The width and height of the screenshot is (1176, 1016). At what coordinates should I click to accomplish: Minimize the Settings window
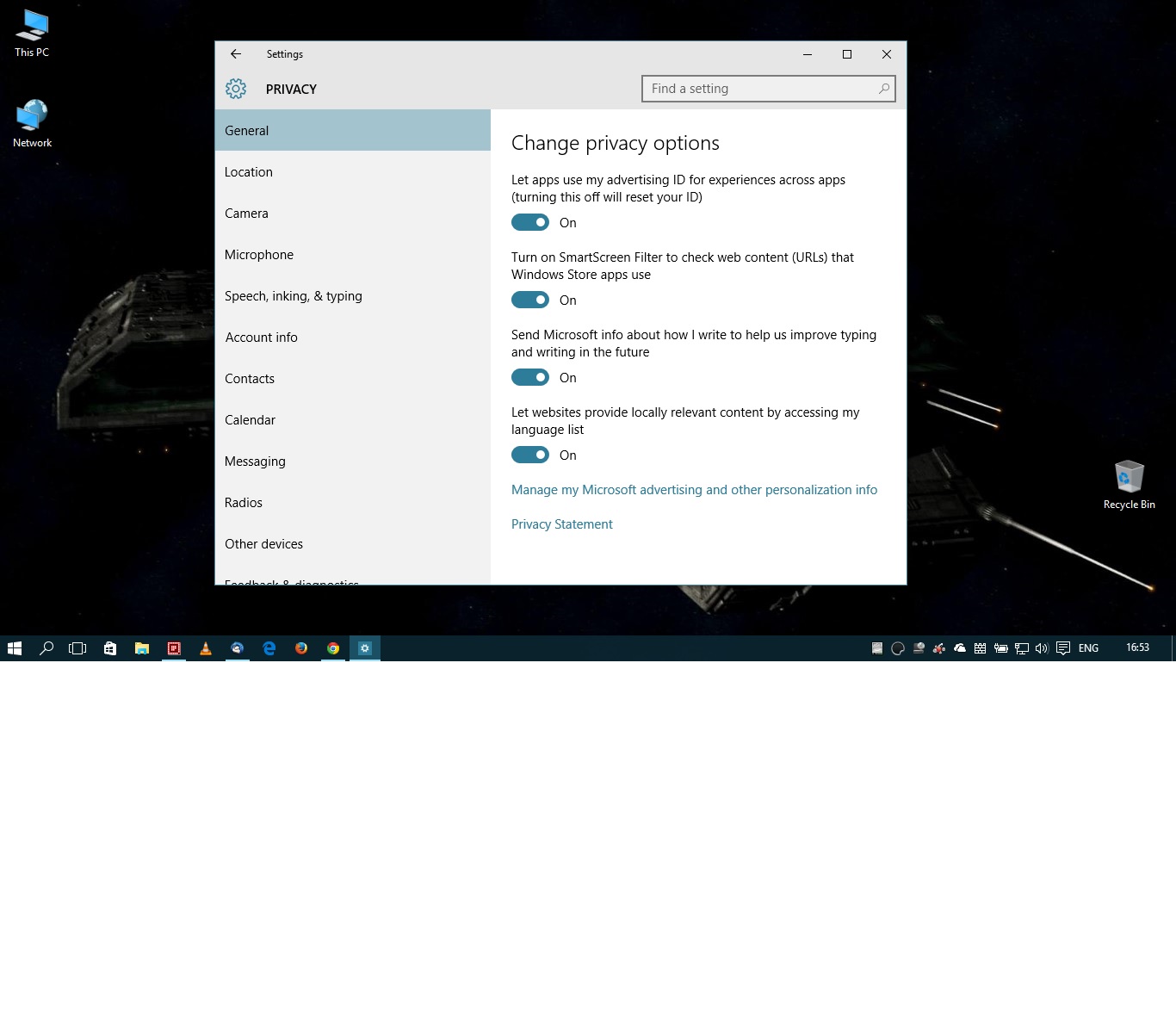(x=808, y=54)
